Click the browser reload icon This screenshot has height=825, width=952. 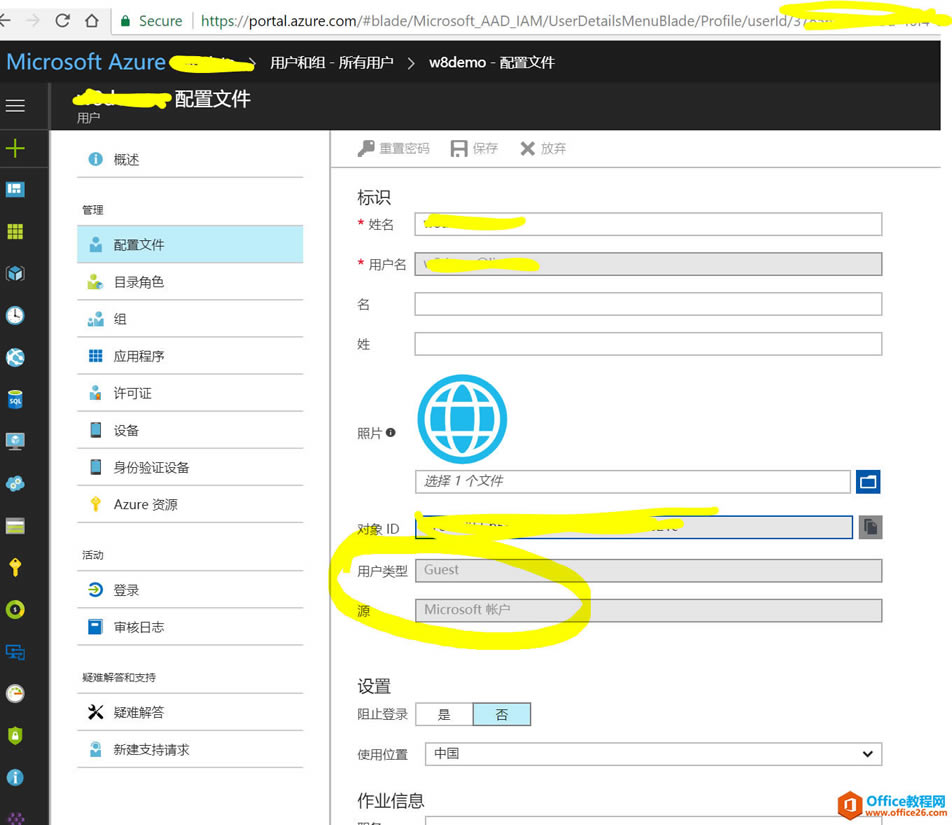pyautogui.click(x=63, y=21)
